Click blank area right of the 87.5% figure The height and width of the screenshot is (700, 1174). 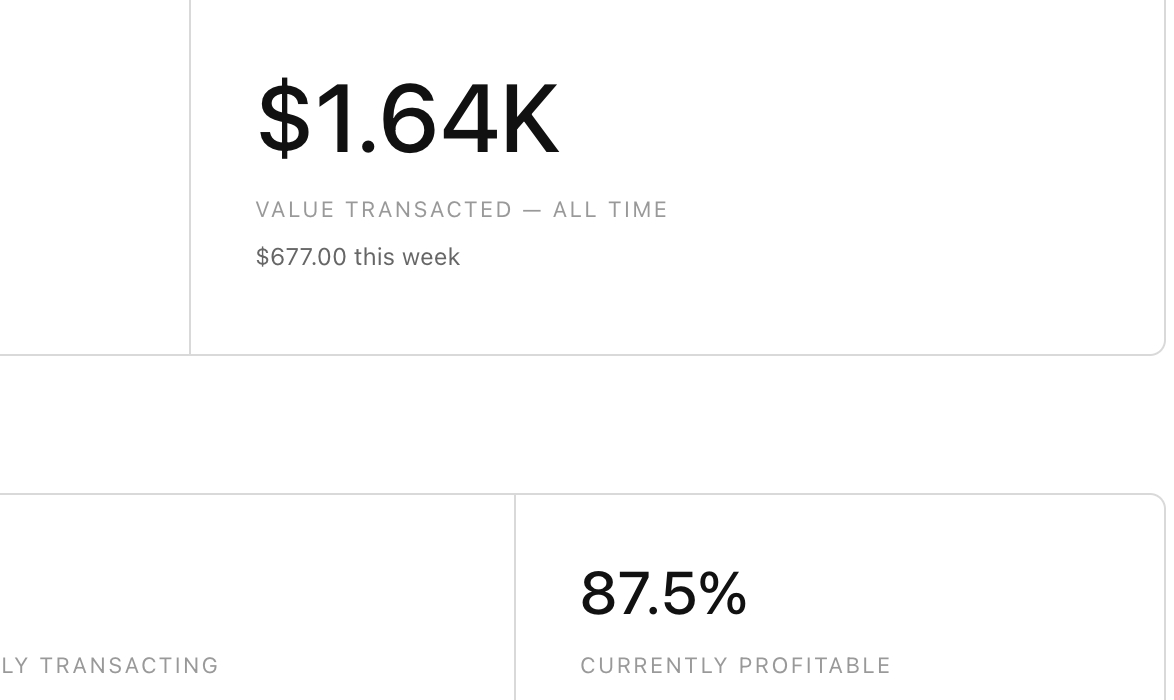tap(950, 593)
